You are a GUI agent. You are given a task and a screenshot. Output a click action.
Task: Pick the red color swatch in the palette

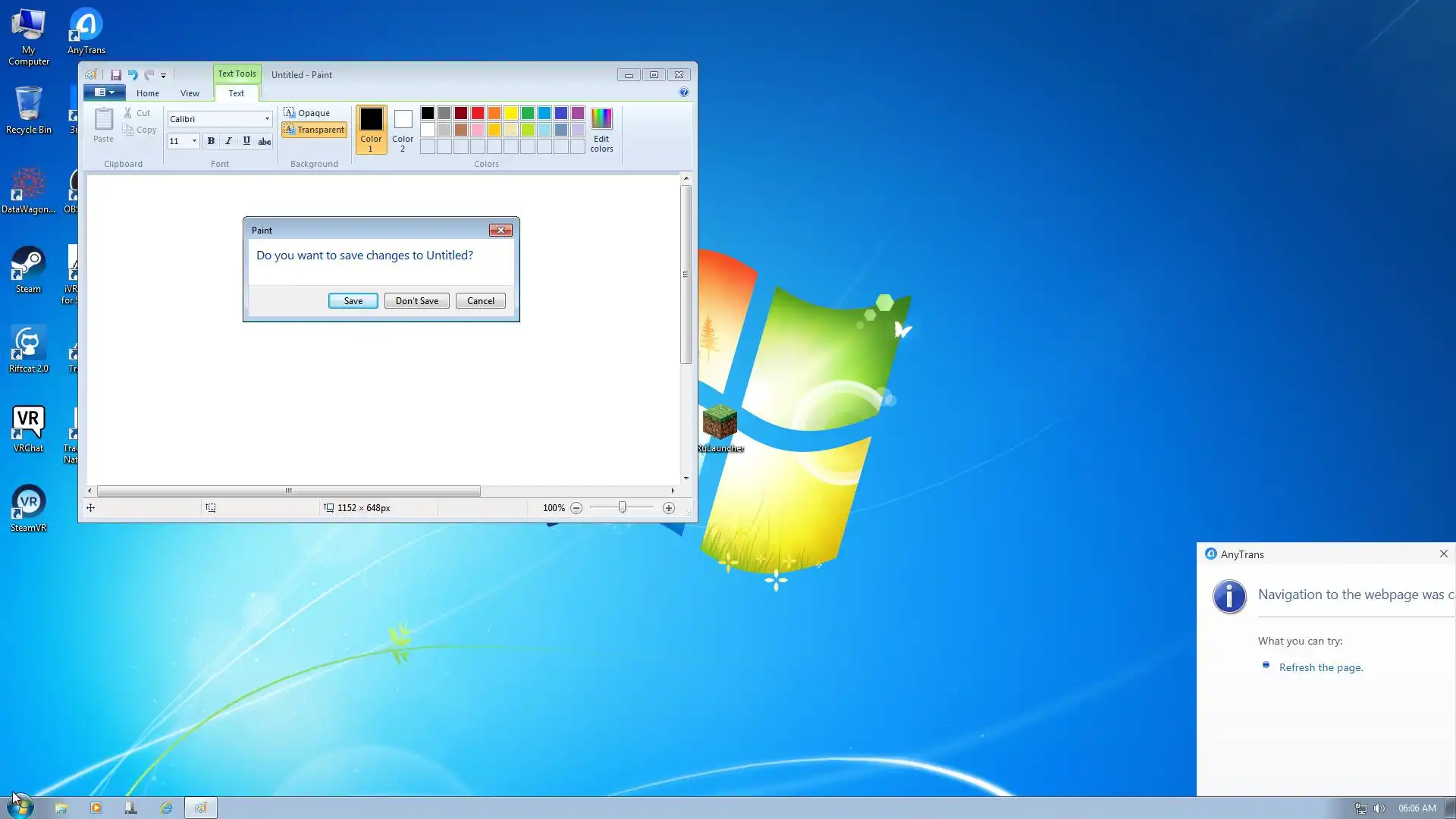478,113
